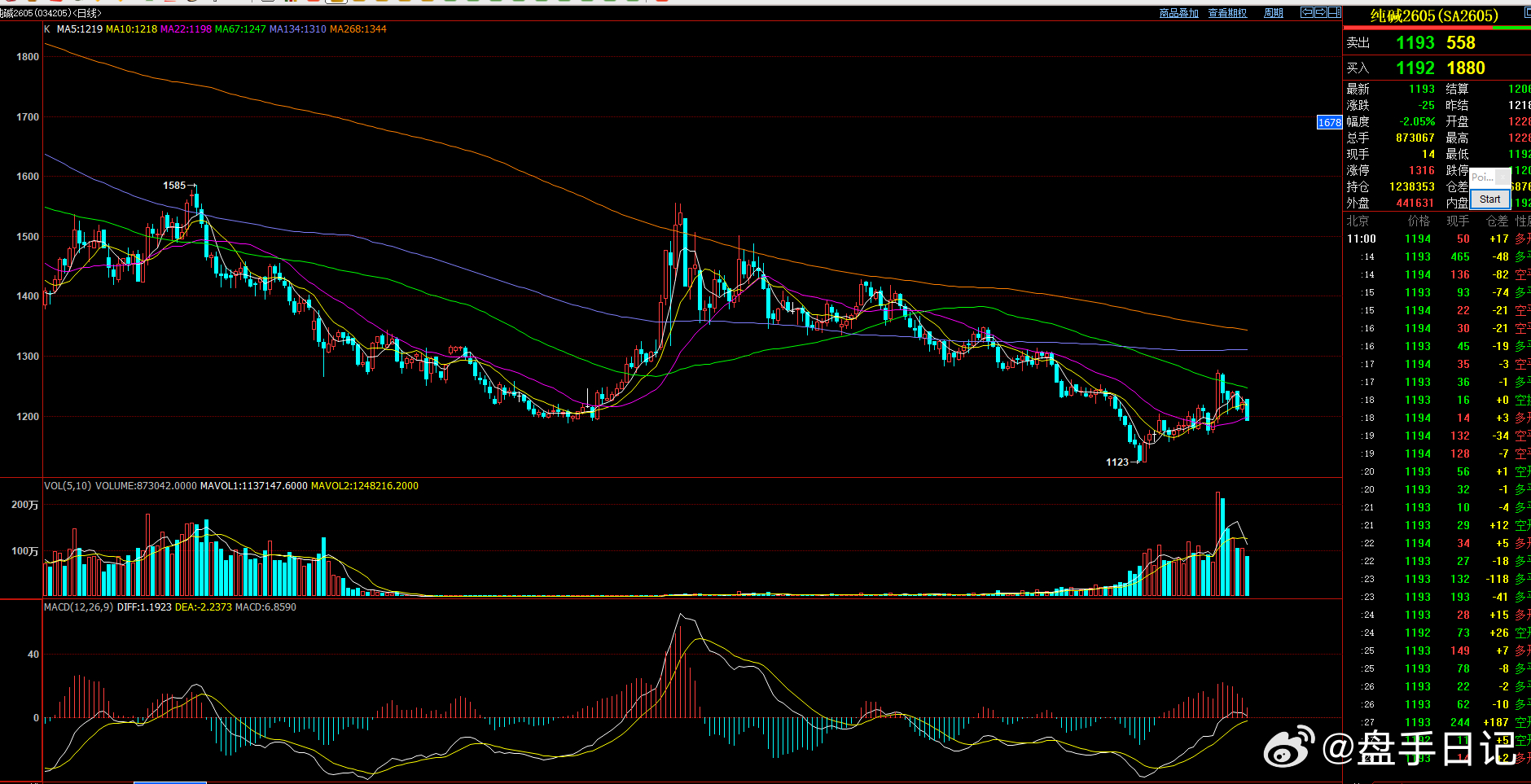The width and height of the screenshot is (1531, 784).
Task: Click the 11:00 tick row time
Action: tap(1362, 239)
